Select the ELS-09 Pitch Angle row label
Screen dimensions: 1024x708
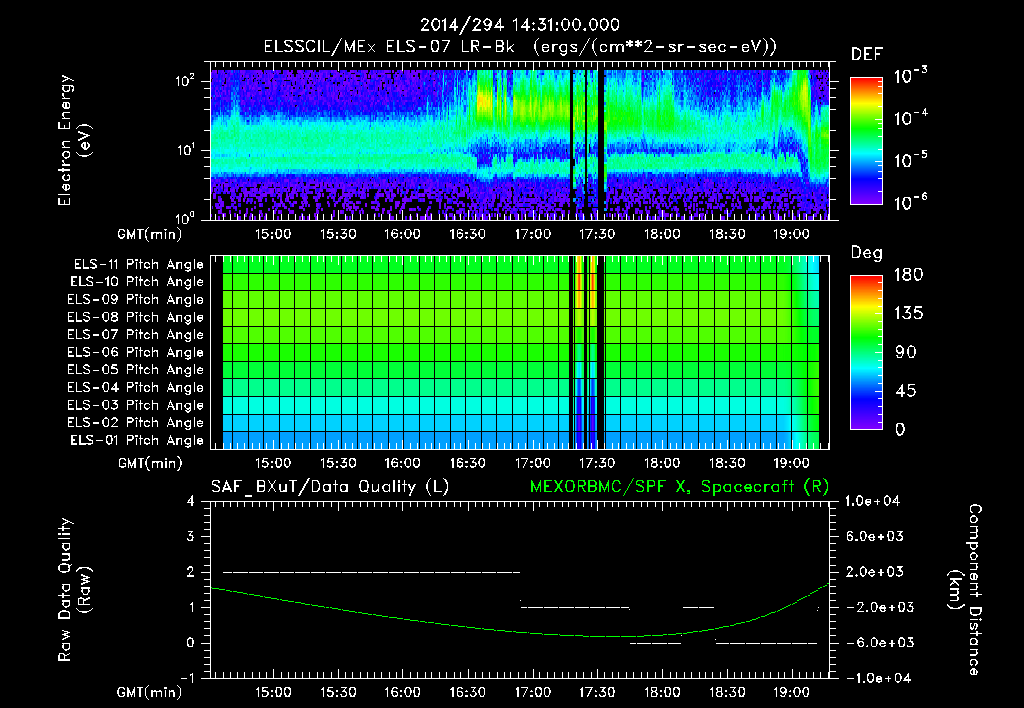pos(135,300)
